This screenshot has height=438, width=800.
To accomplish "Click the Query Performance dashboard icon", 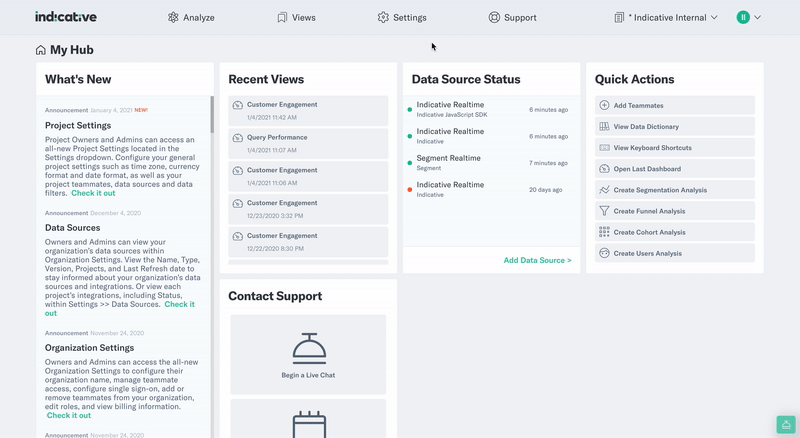I will (238, 138).
